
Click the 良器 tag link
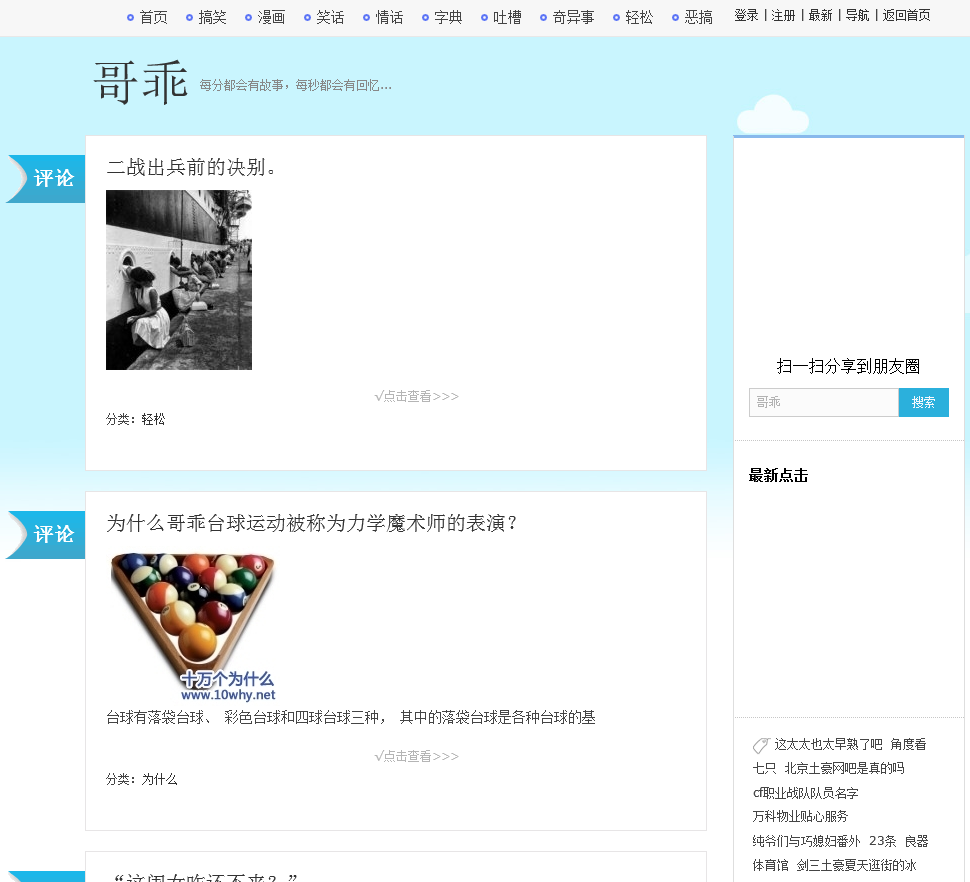[x=917, y=841]
